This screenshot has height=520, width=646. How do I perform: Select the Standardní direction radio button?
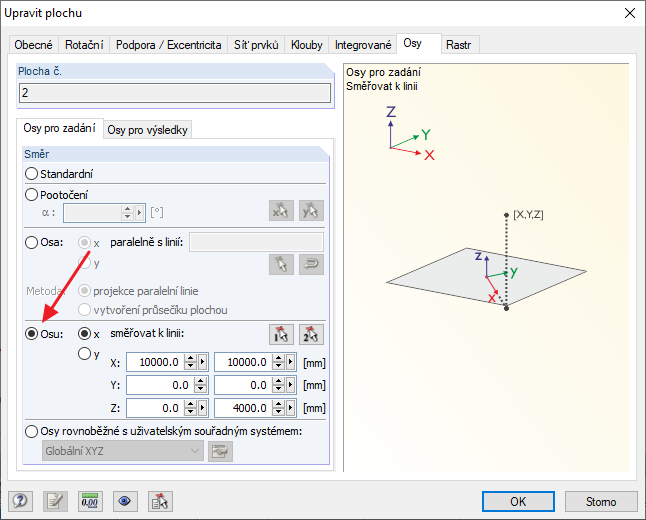(31, 173)
